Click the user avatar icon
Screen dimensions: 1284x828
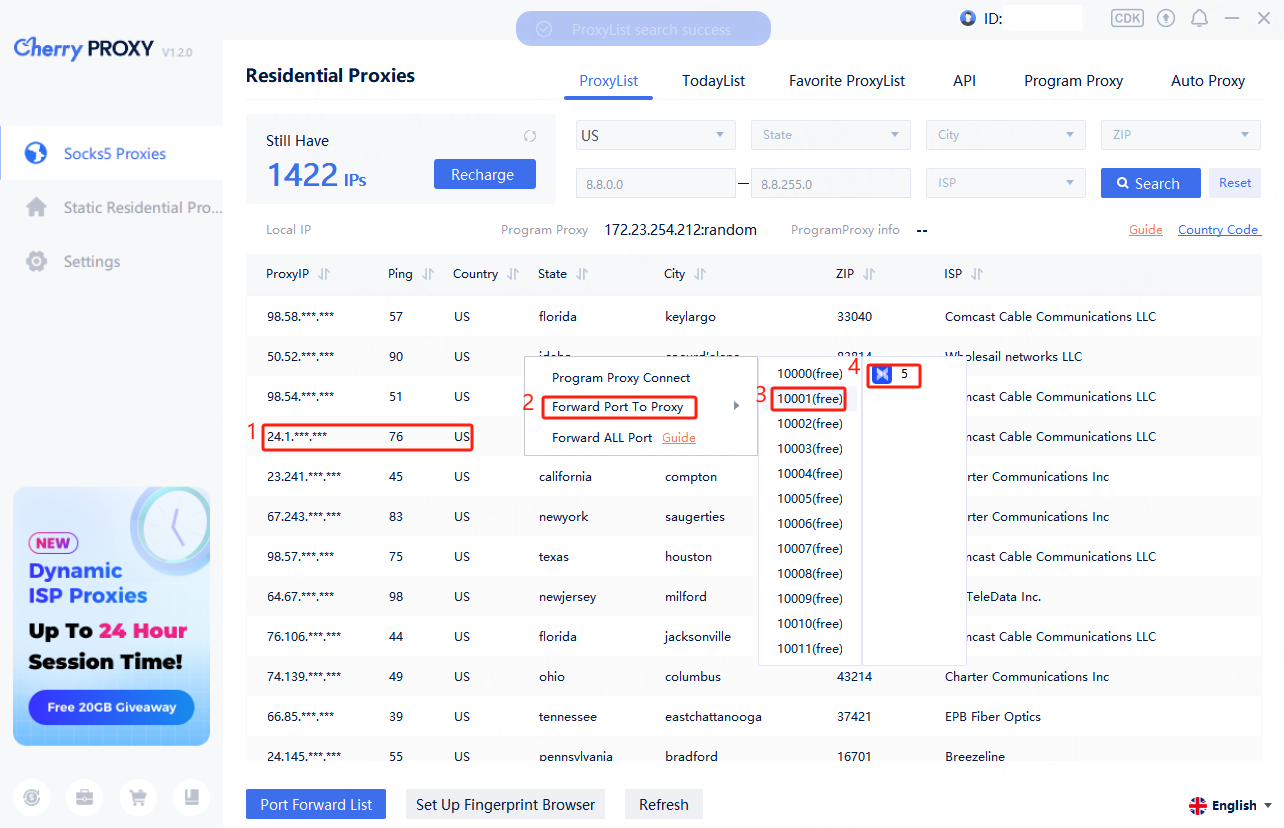tap(968, 18)
